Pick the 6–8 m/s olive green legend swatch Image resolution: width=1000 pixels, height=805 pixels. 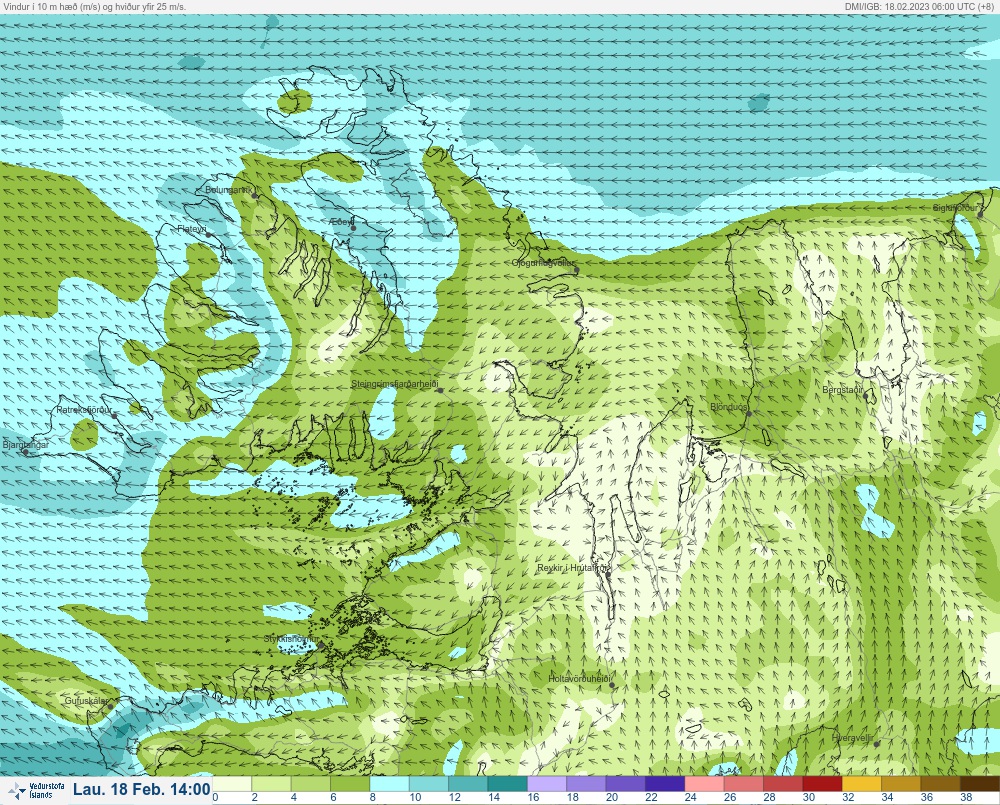[351, 784]
